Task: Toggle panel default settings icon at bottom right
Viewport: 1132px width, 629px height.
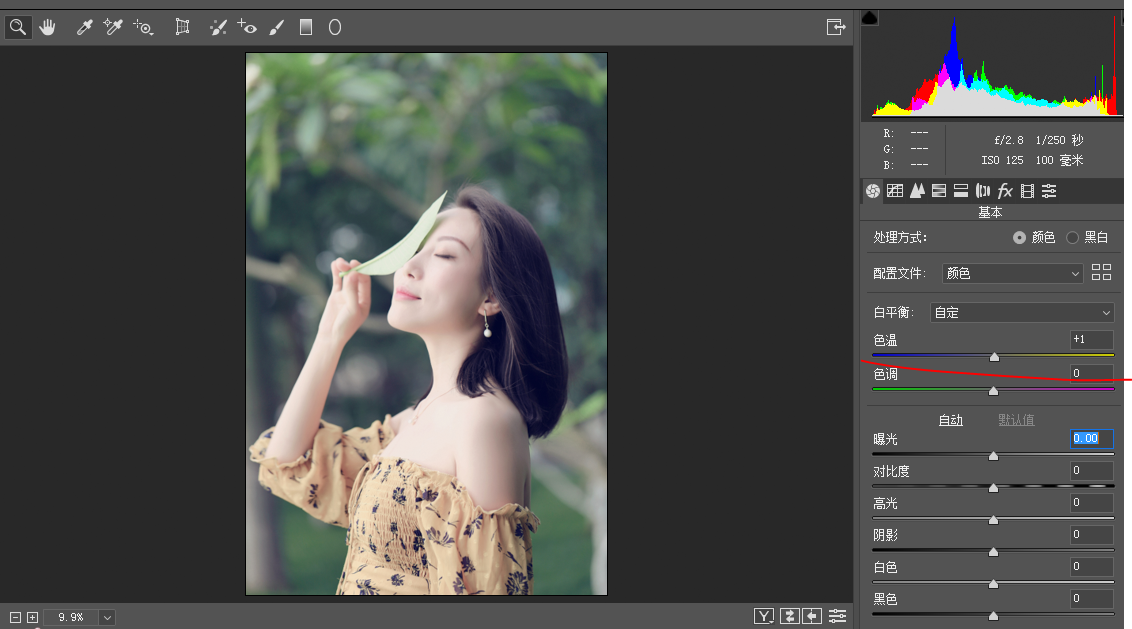Action: point(837,616)
